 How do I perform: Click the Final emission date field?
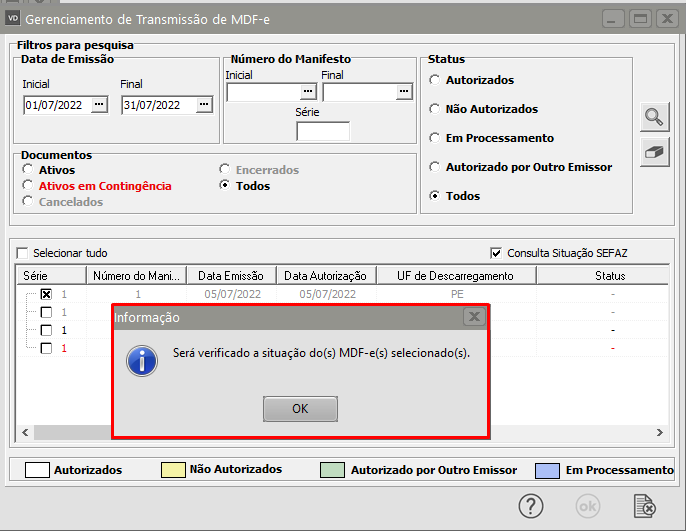(159, 105)
